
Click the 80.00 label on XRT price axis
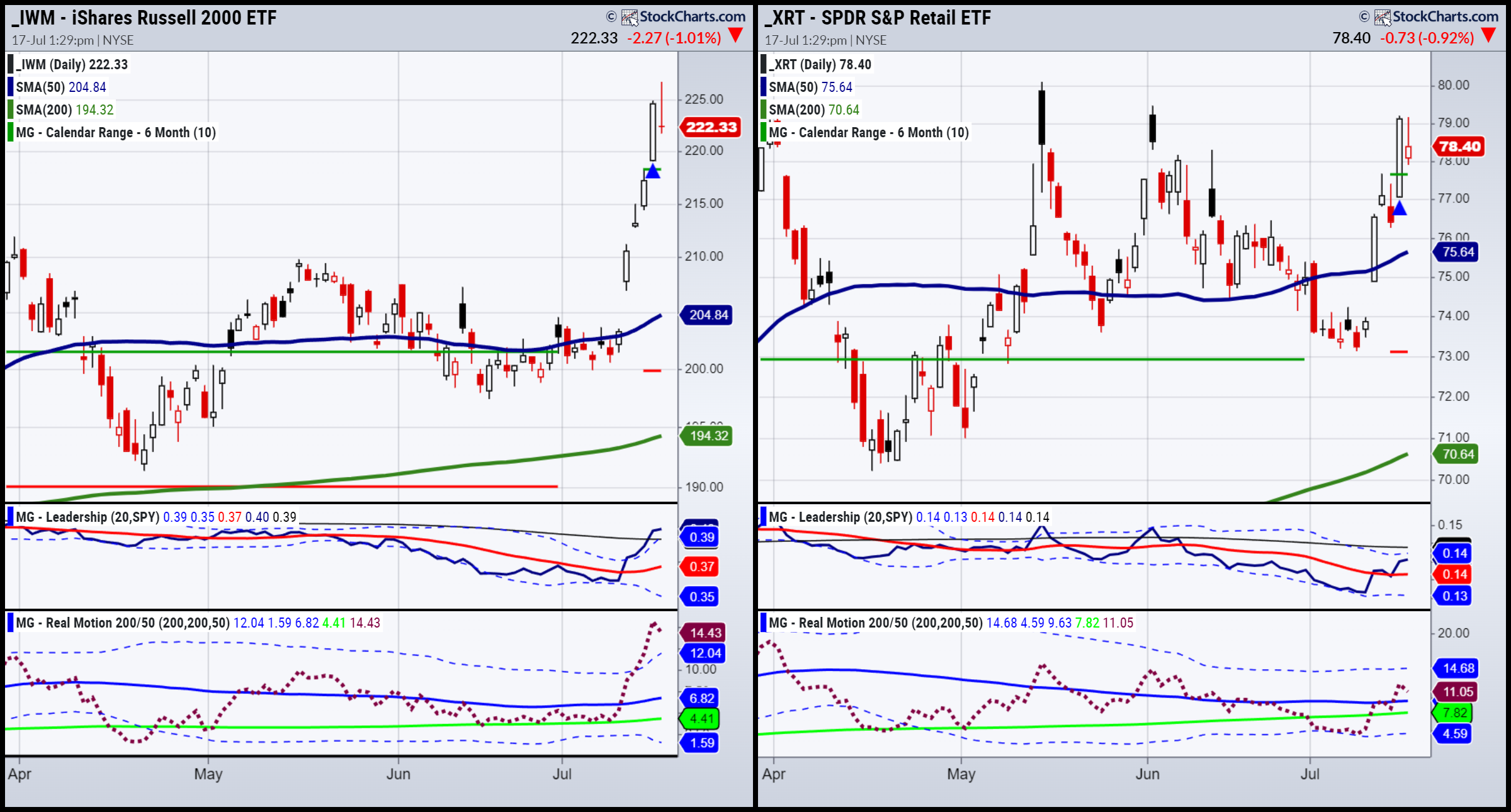coord(1453,85)
